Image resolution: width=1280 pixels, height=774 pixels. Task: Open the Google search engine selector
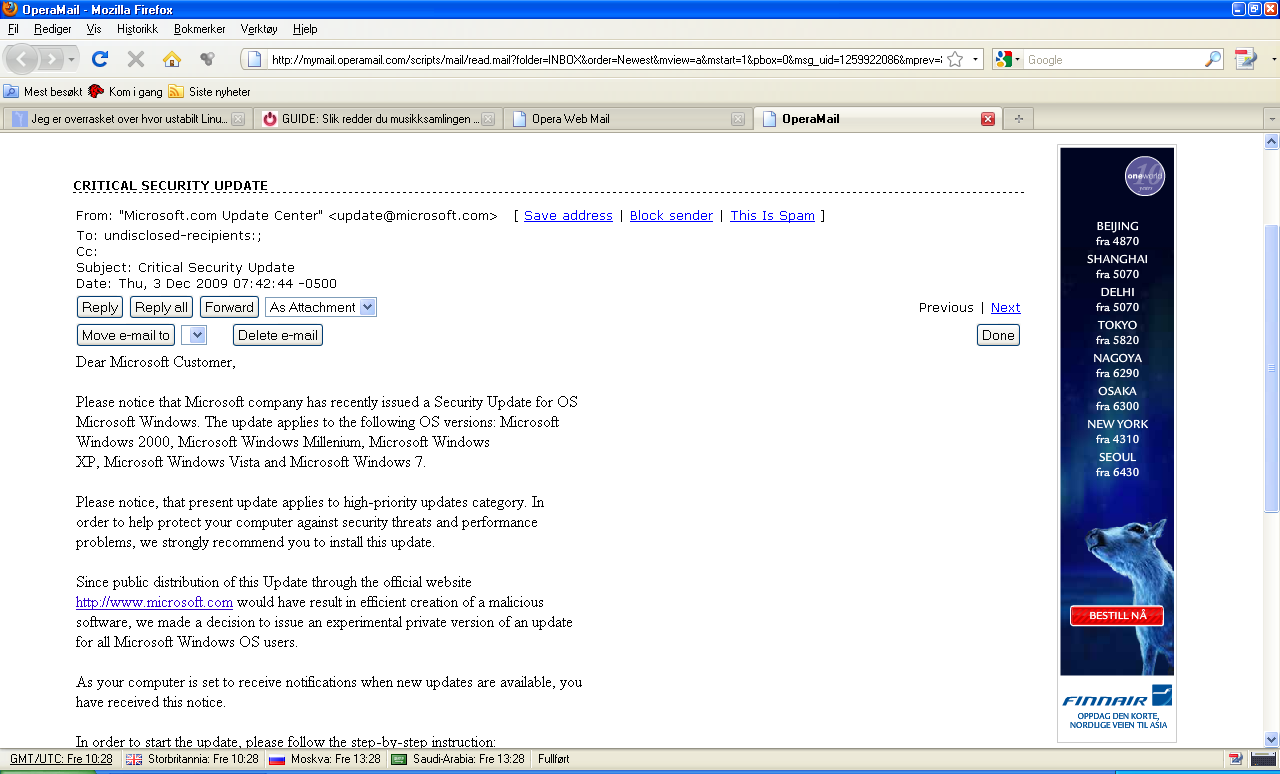point(1008,59)
